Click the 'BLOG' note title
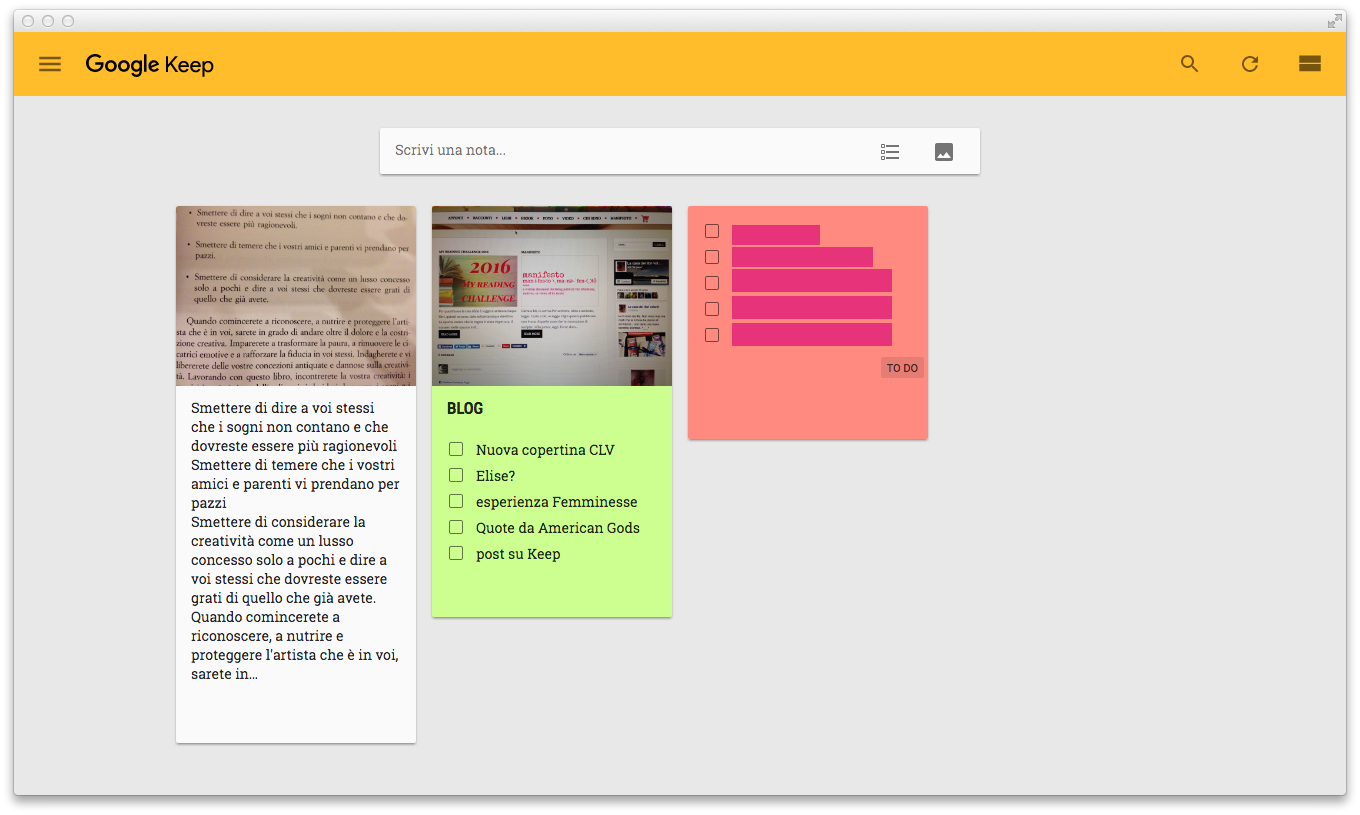The image size is (1360, 815). click(465, 408)
